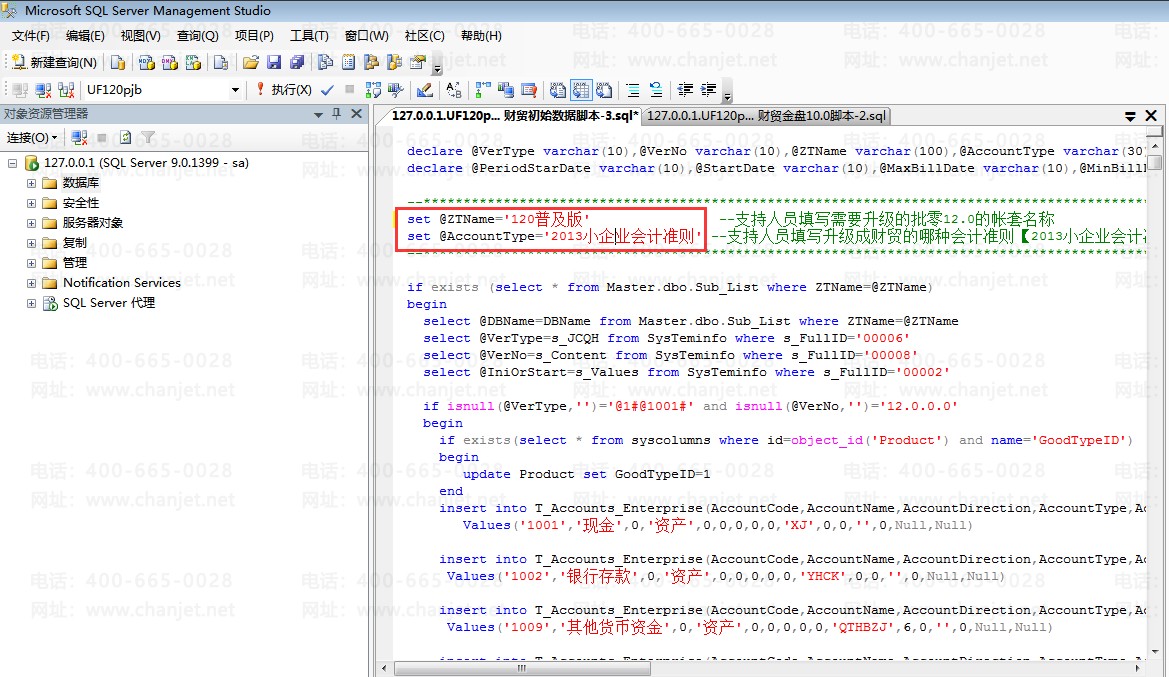
Task: Expand the SQL Server 代理 node
Action: [31, 303]
